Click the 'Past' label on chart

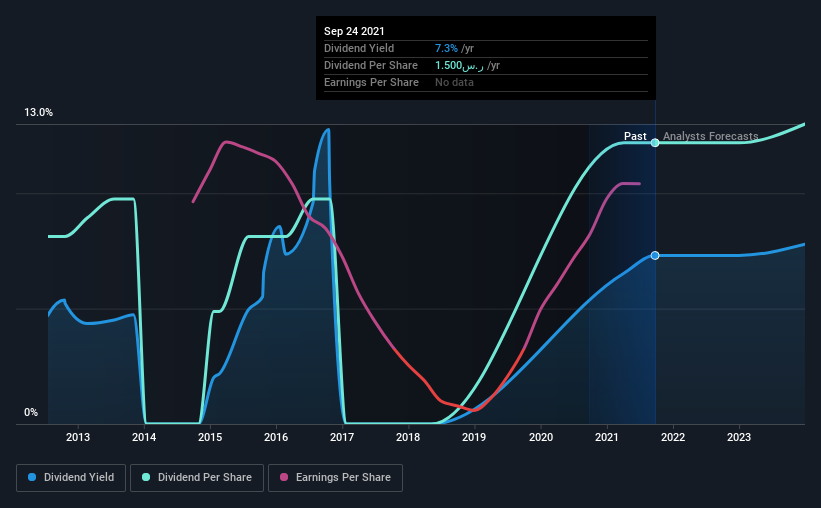click(635, 136)
